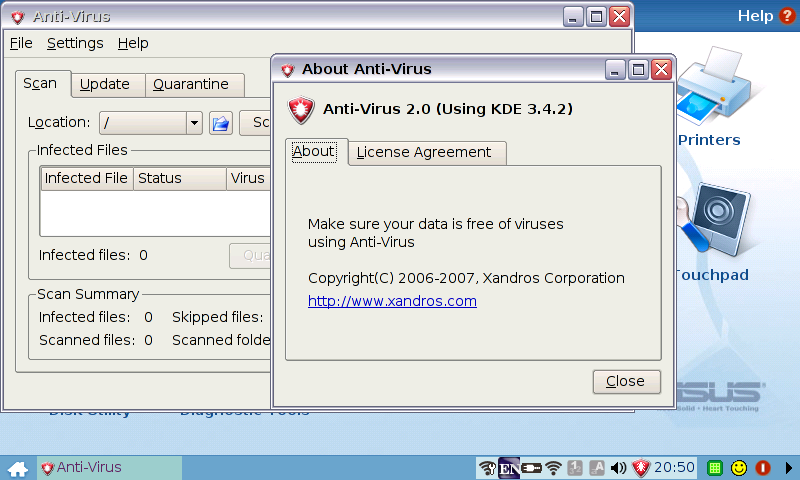Maximize the main Anti-Virus window

point(596,17)
